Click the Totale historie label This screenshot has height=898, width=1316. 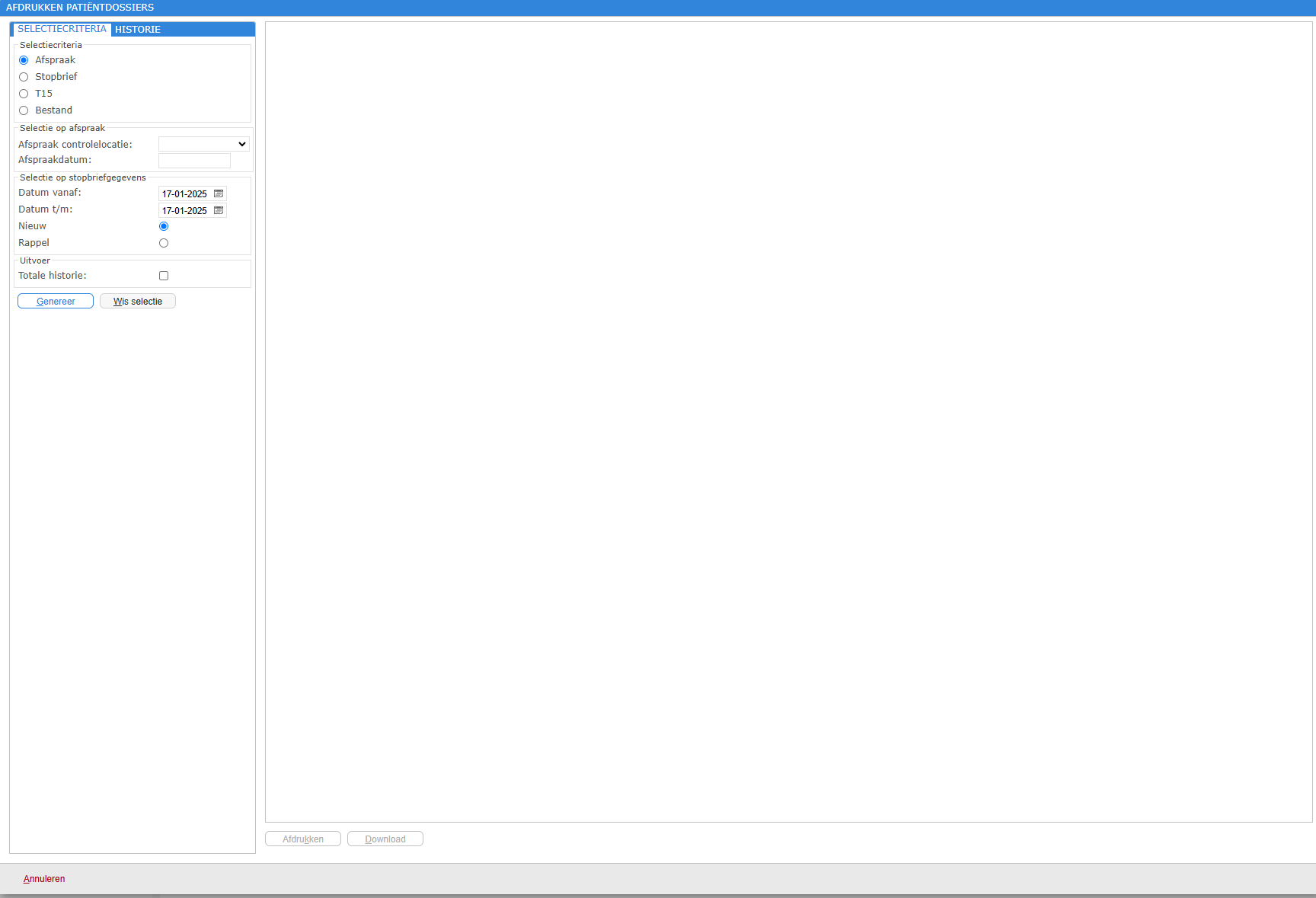(x=53, y=276)
